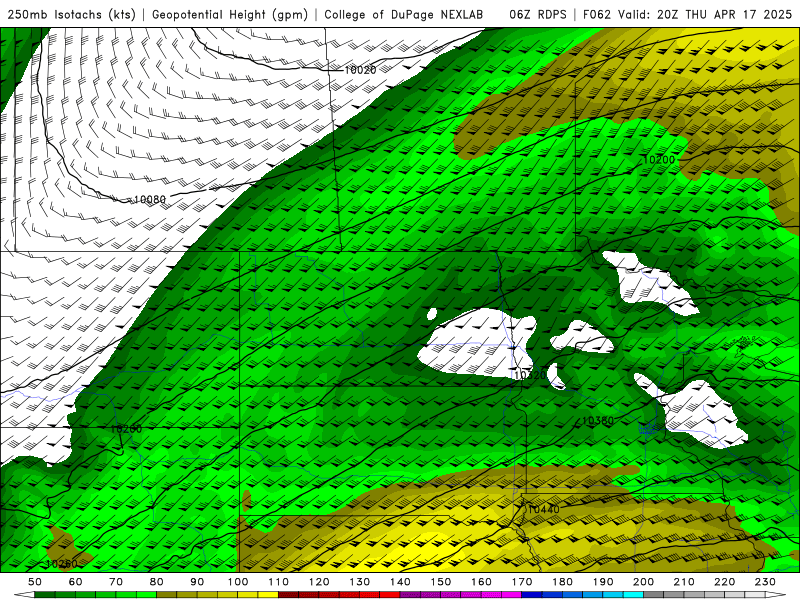
Task: Click the 'F062 Valid: 20Z THU APR 17 2025' text
Action: click(687, 15)
